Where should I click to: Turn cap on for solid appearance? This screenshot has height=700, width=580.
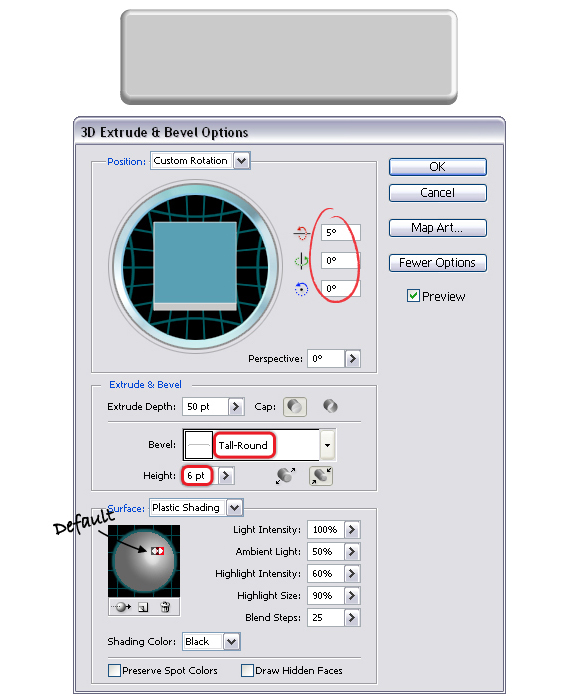[x=295, y=407]
